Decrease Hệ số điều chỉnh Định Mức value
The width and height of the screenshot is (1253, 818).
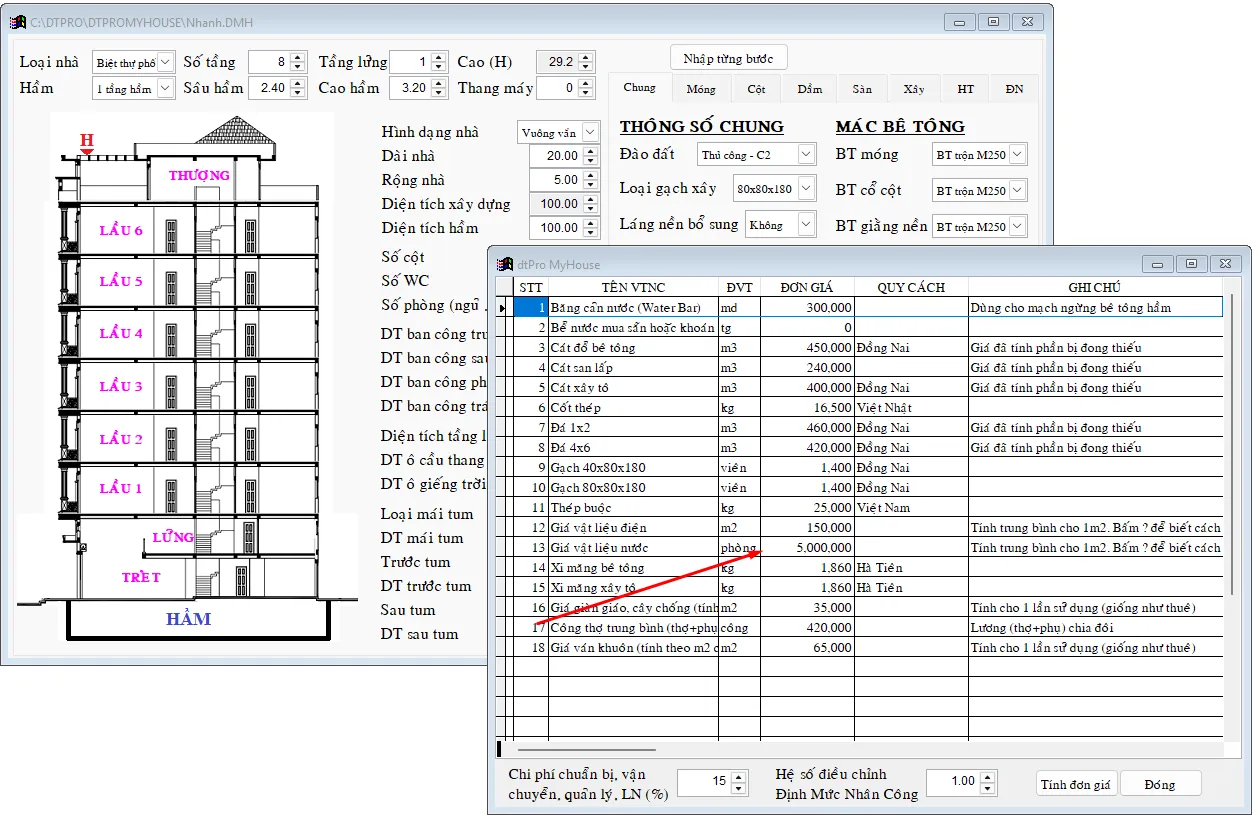click(x=988, y=787)
